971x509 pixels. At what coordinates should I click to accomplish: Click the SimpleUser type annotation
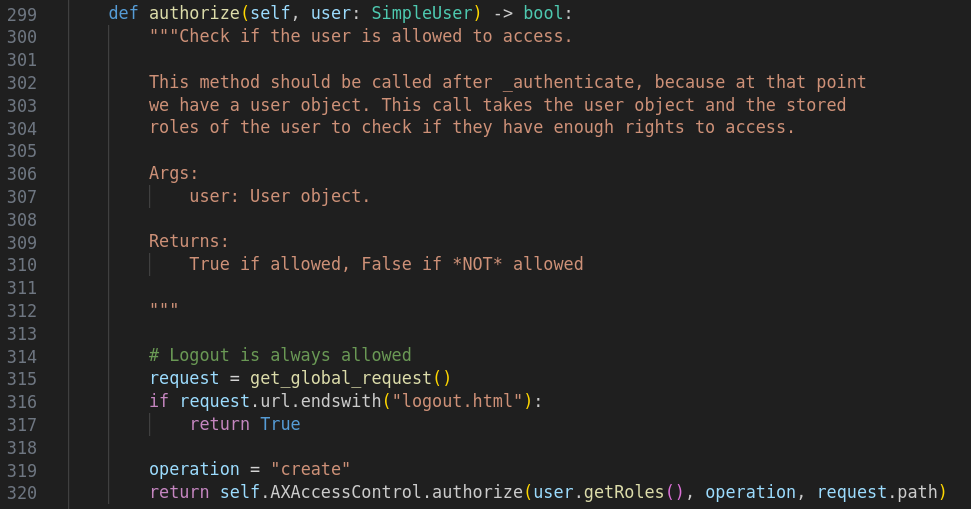pyautogui.click(x=422, y=13)
